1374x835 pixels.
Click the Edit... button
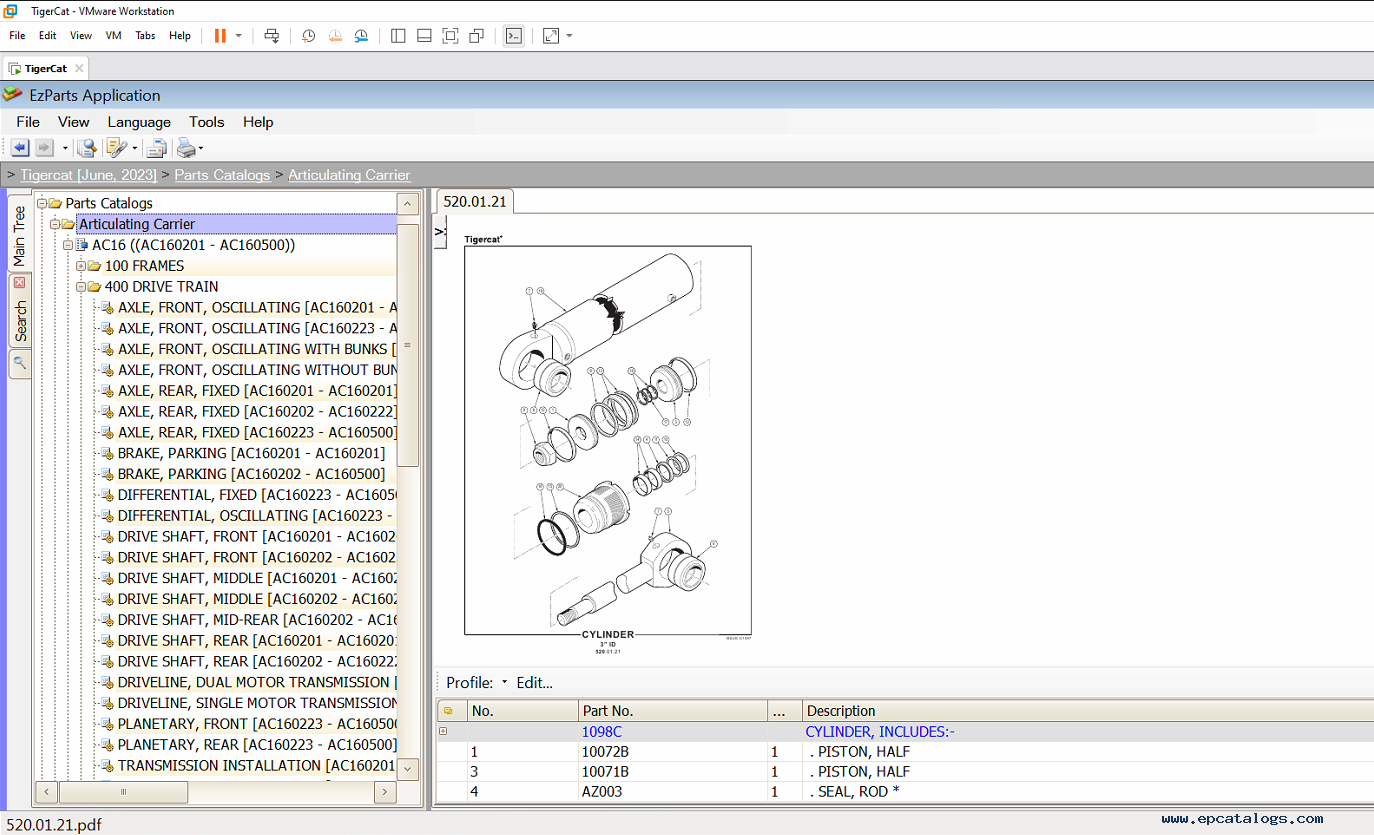coord(534,683)
